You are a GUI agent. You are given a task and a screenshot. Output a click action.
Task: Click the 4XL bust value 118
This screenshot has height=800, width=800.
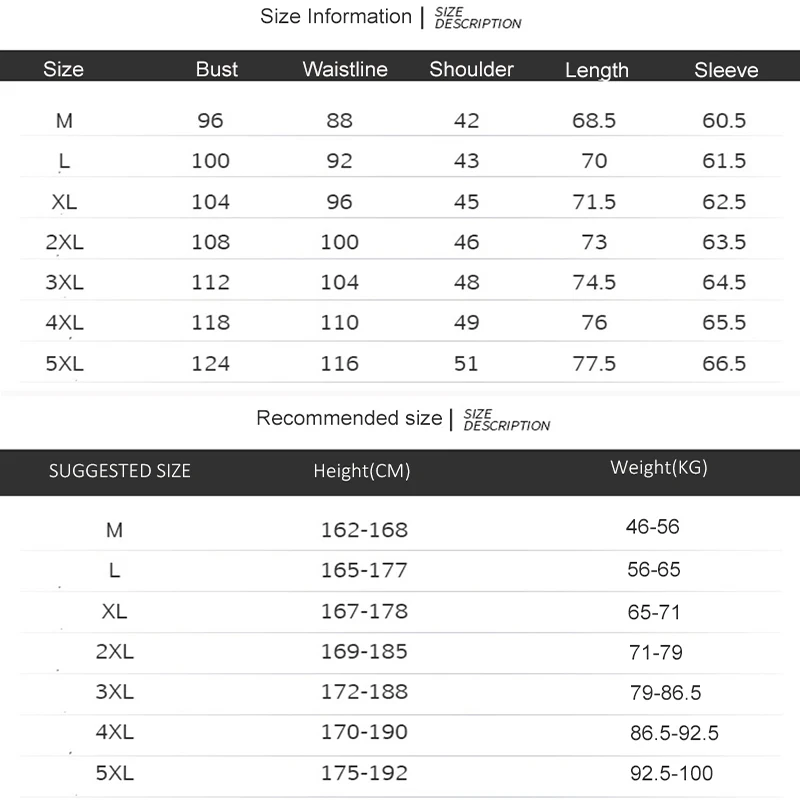210,322
